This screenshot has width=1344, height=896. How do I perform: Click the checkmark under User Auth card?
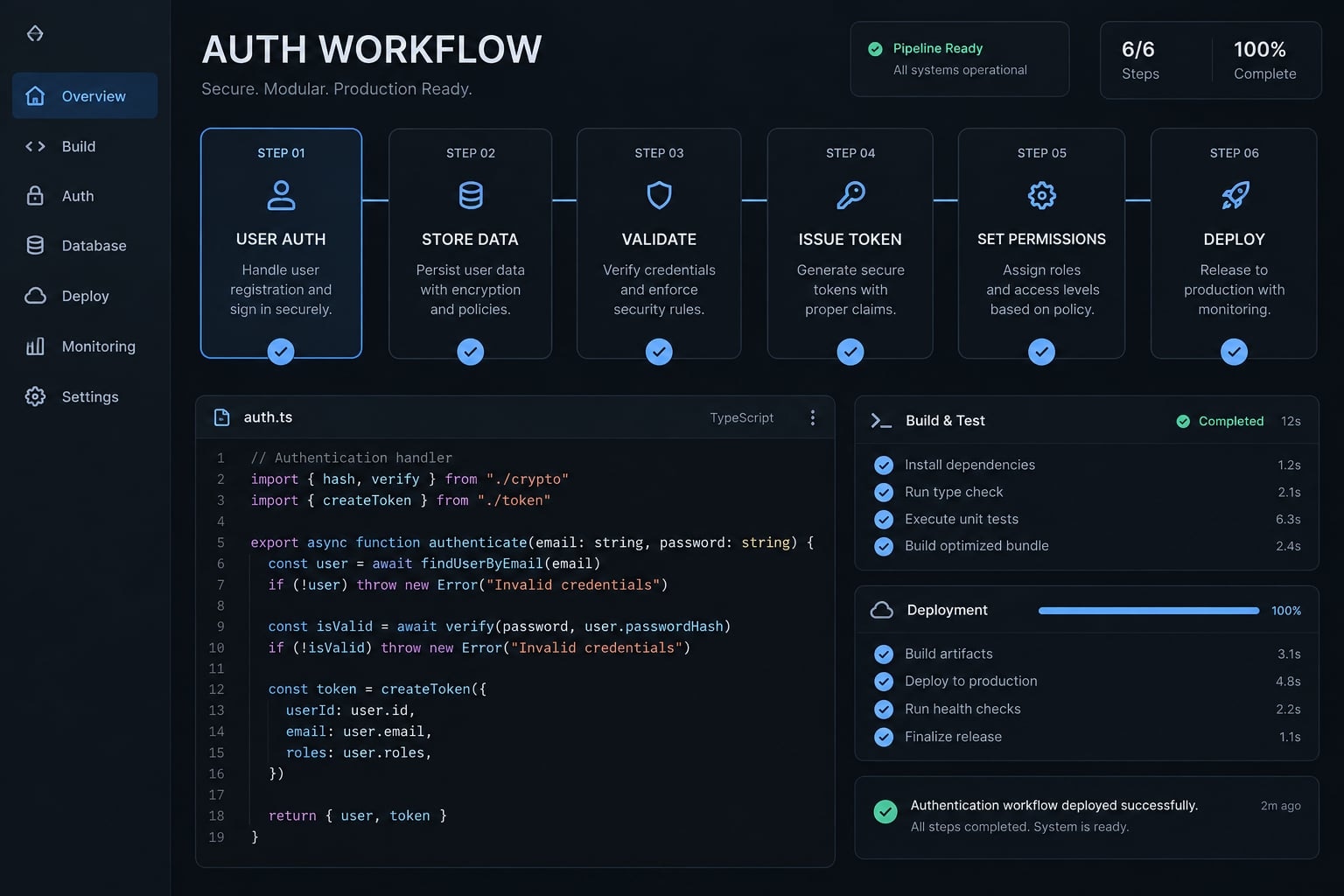(x=281, y=352)
